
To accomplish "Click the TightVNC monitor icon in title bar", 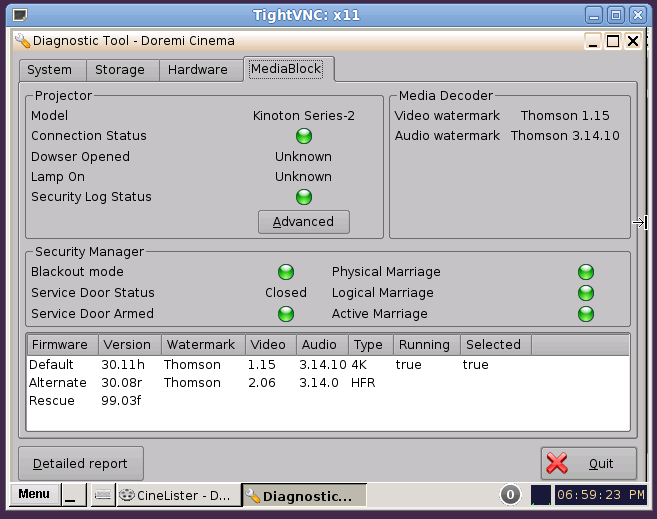I will (20, 15).
